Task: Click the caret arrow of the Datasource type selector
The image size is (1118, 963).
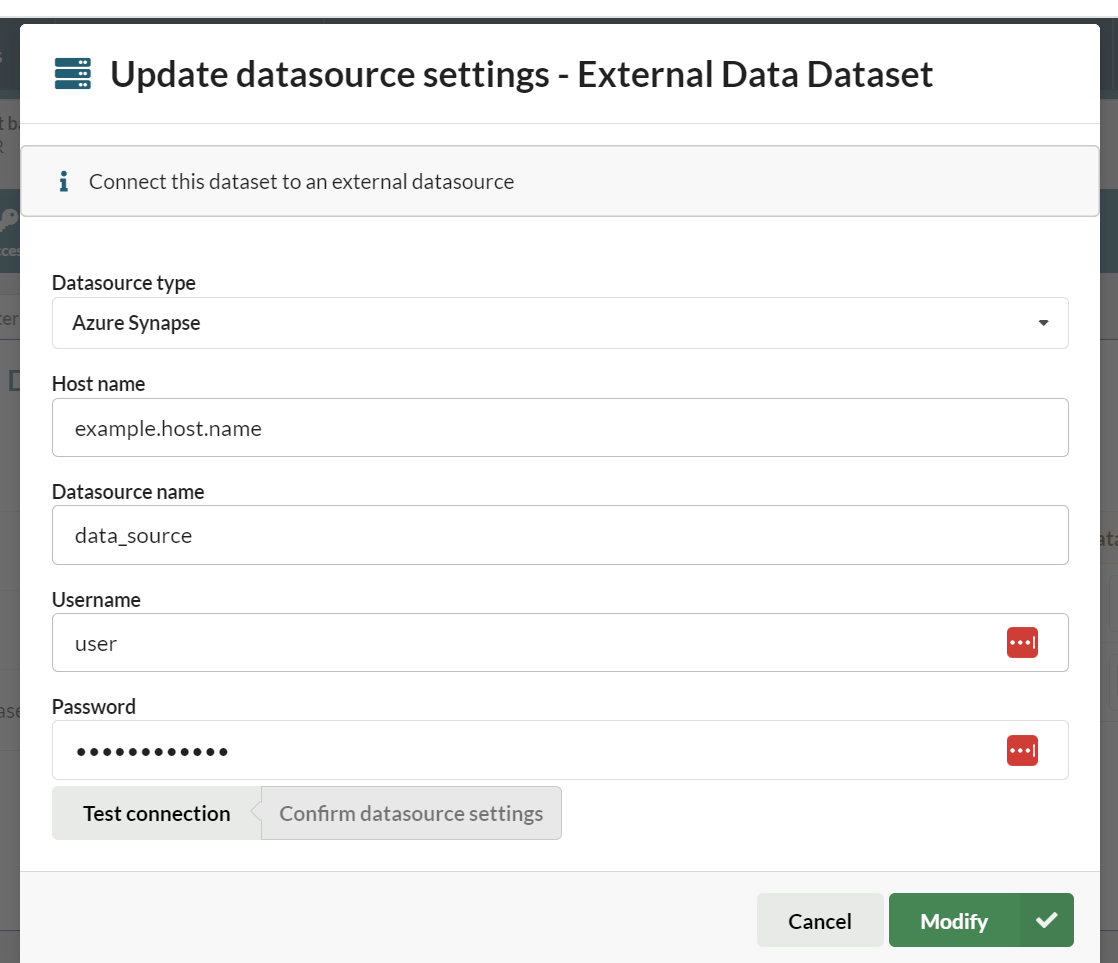Action: pos(1043,323)
